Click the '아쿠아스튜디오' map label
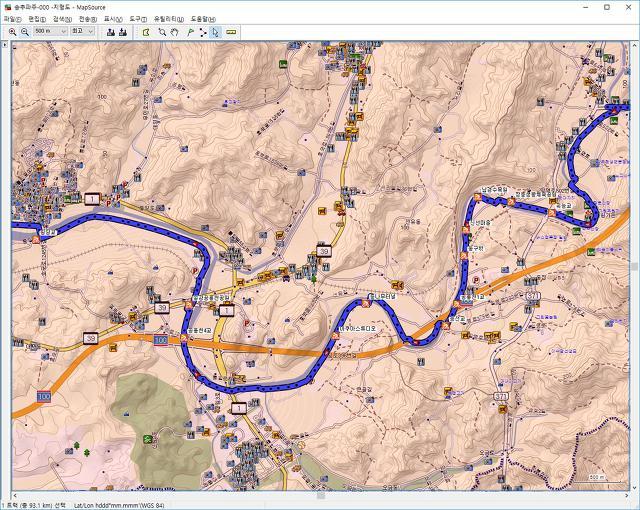640x510 pixels. click(358, 329)
